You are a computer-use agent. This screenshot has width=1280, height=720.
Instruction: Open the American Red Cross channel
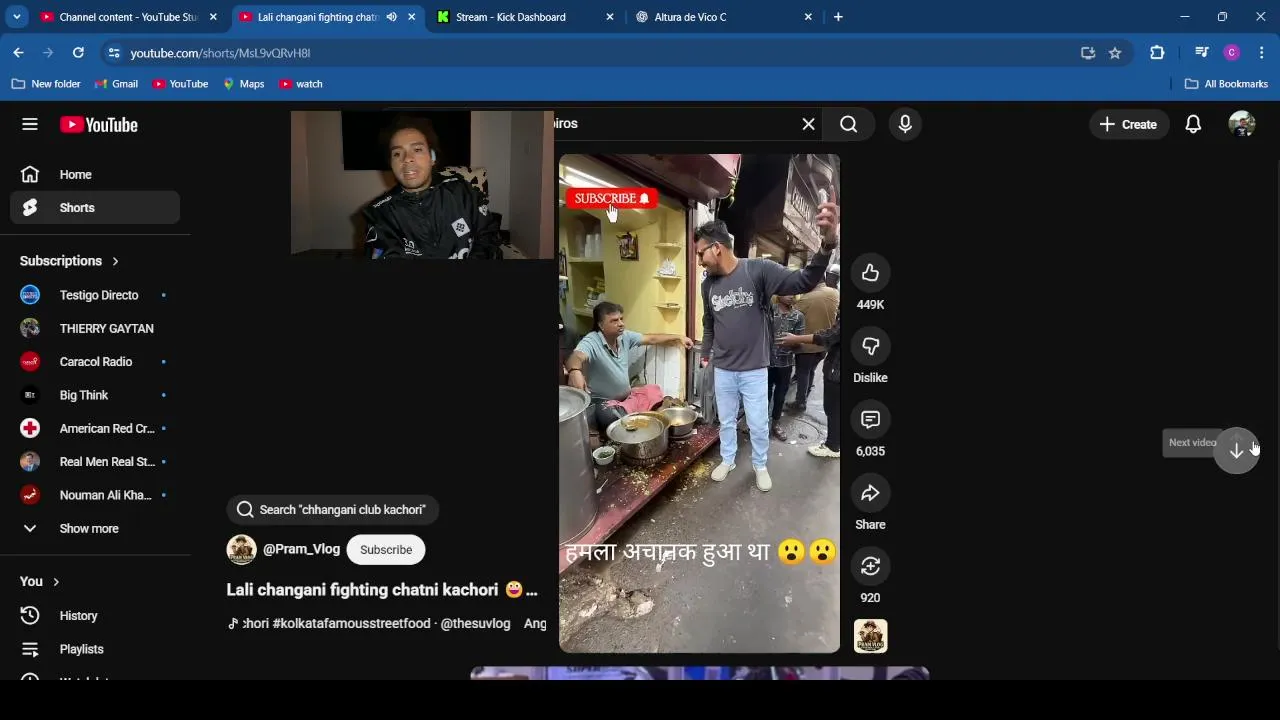point(96,428)
